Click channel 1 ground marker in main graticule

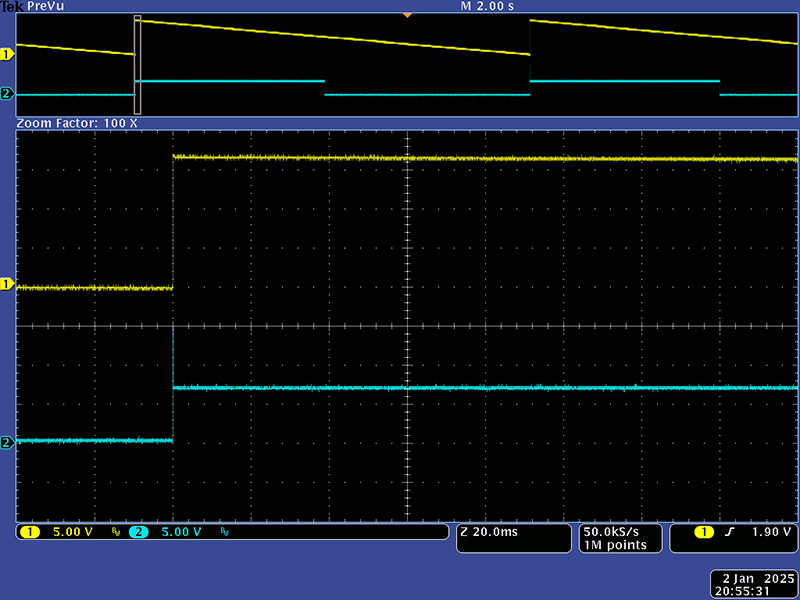pyautogui.click(x=7, y=285)
